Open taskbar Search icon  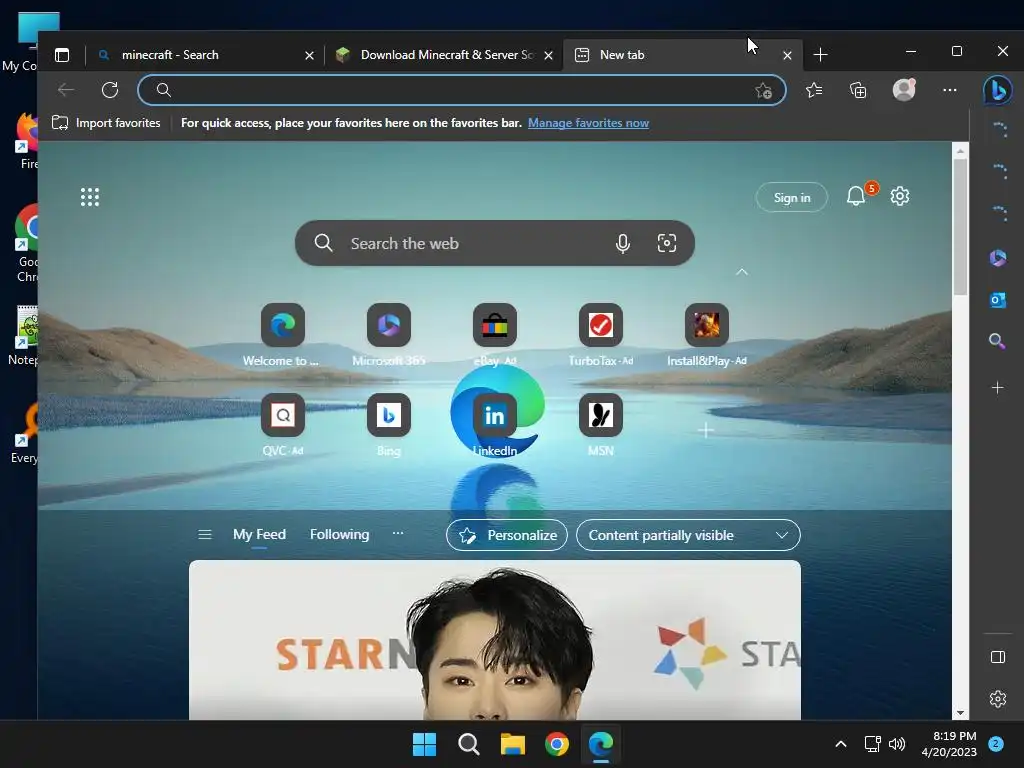click(468, 744)
